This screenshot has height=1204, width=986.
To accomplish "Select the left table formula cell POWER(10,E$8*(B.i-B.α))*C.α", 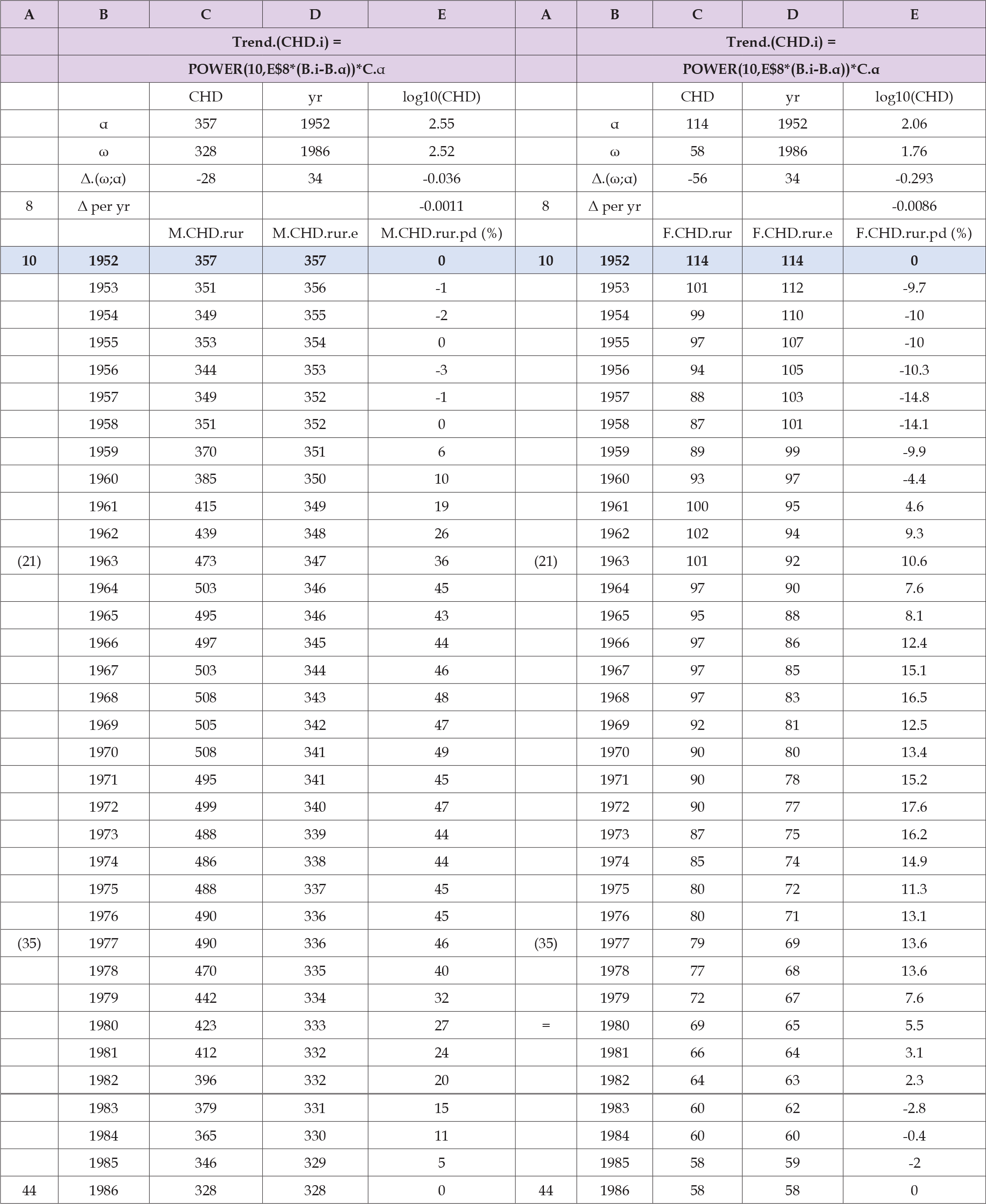I will coord(286,69).
